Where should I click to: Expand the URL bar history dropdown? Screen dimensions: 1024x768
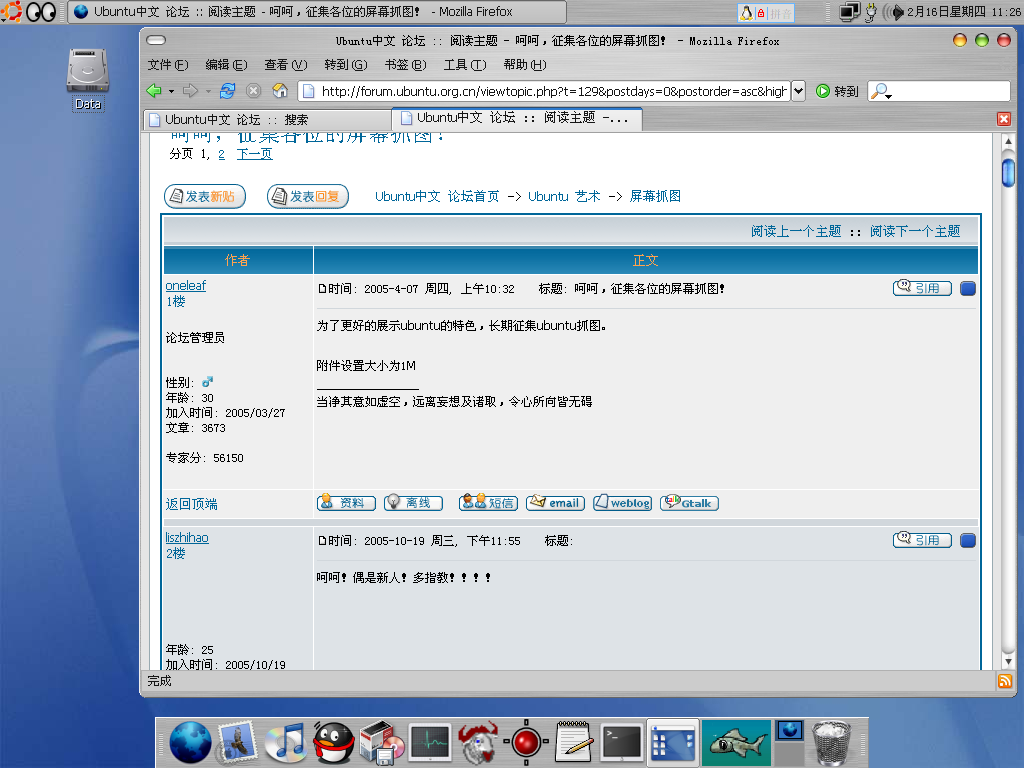click(798, 91)
